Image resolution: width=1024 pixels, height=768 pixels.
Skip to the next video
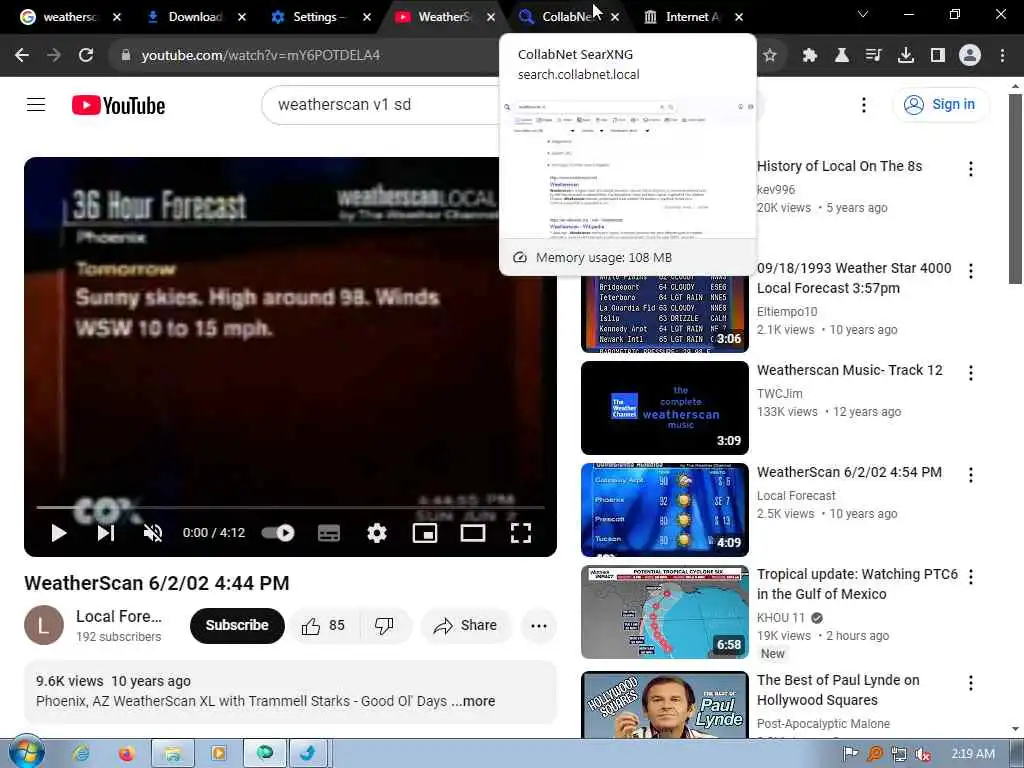pyautogui.click(x=106, y=533)
